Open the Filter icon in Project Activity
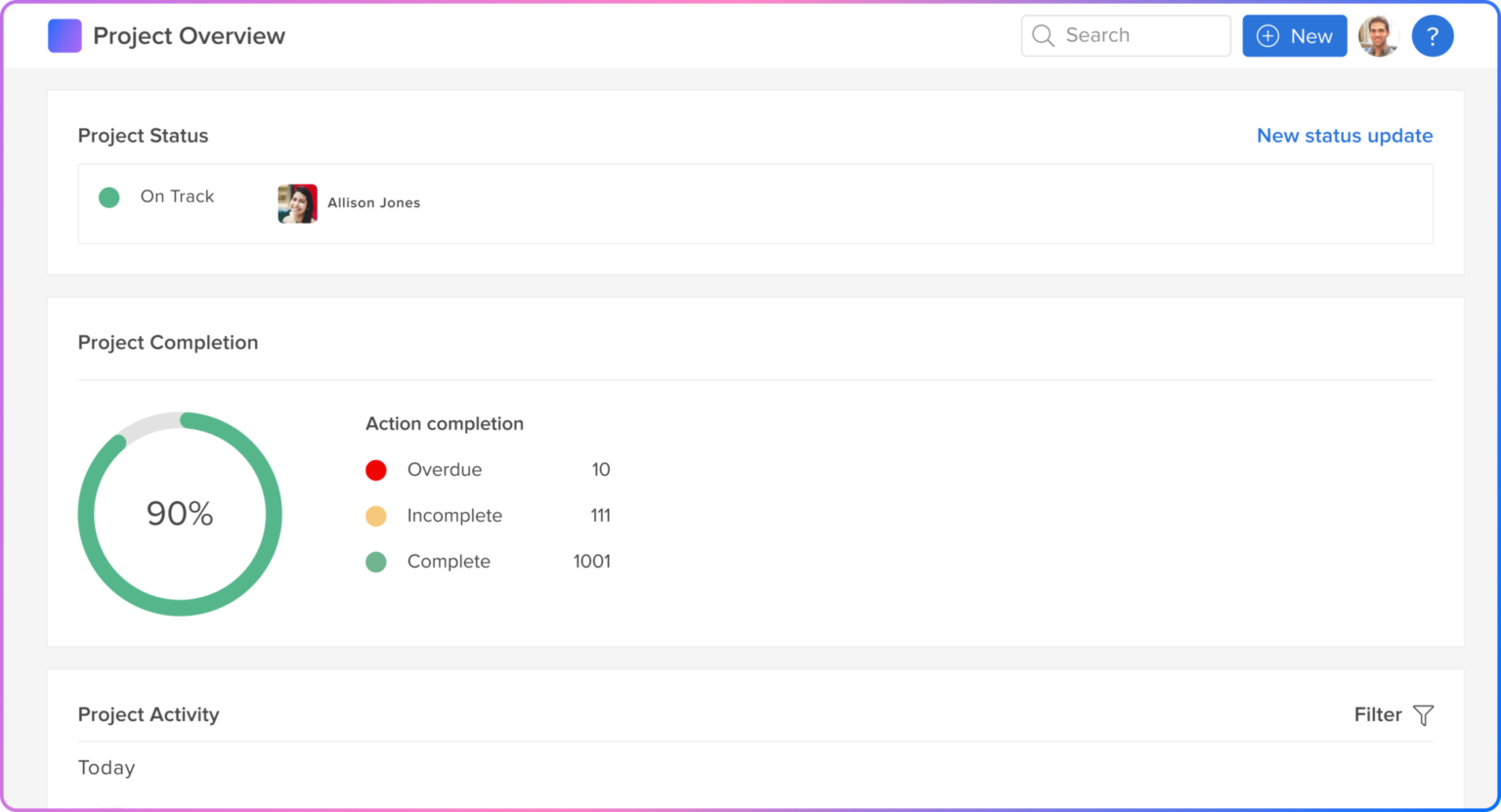This screenshot has height=812, width=1501. pos(1423,714)
